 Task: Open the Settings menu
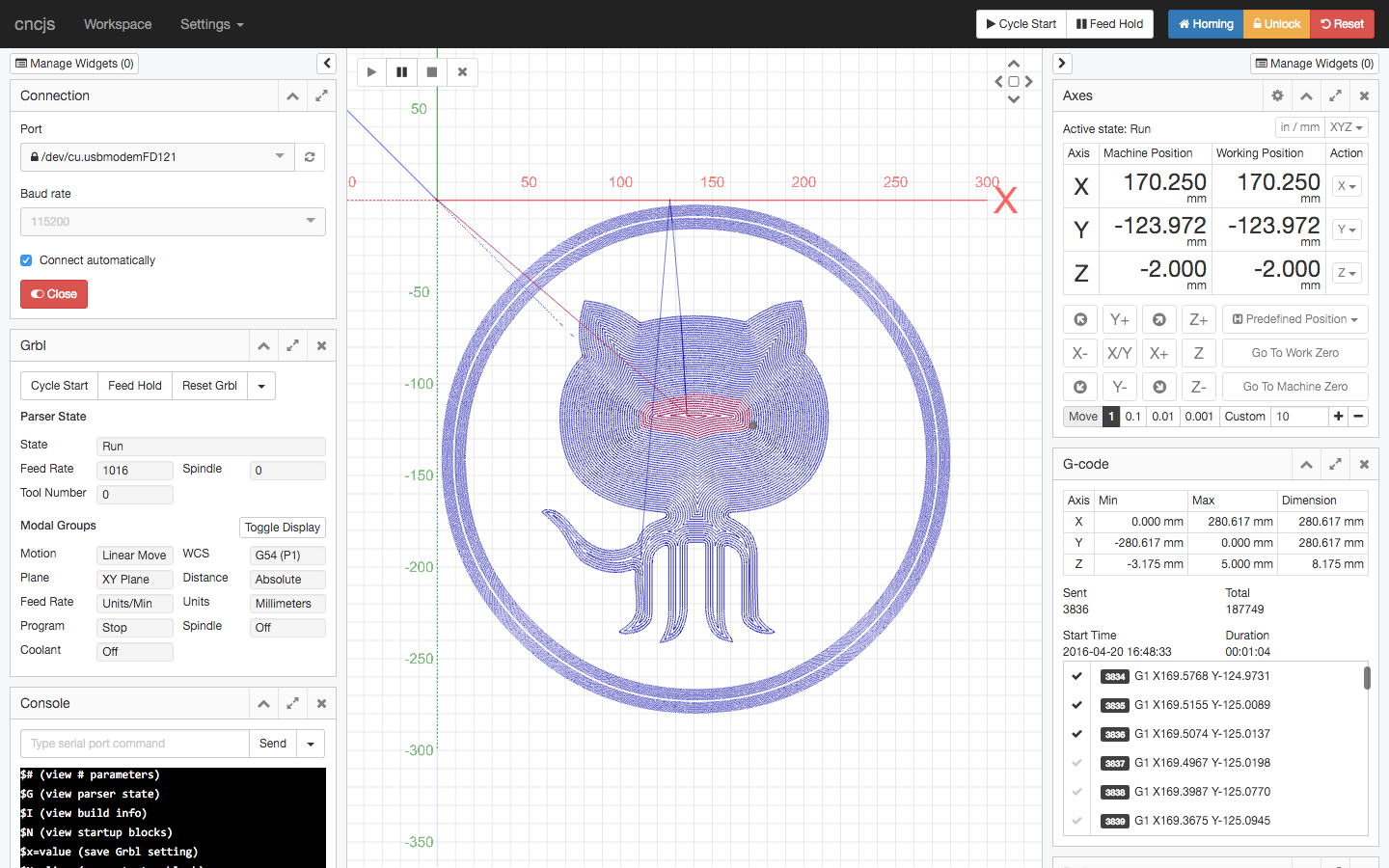211,24
